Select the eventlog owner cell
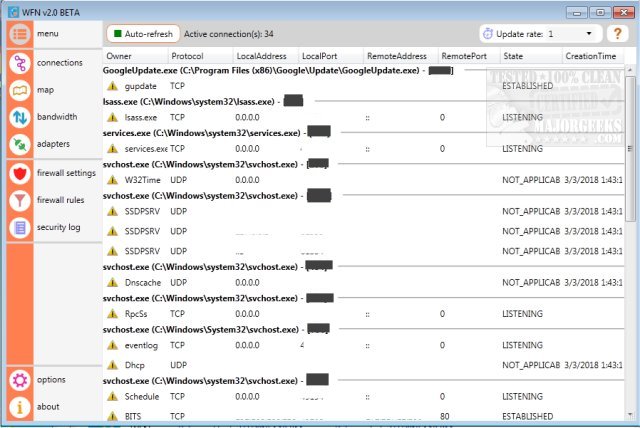Screen dimensions: 640x428 pos(141,345)
